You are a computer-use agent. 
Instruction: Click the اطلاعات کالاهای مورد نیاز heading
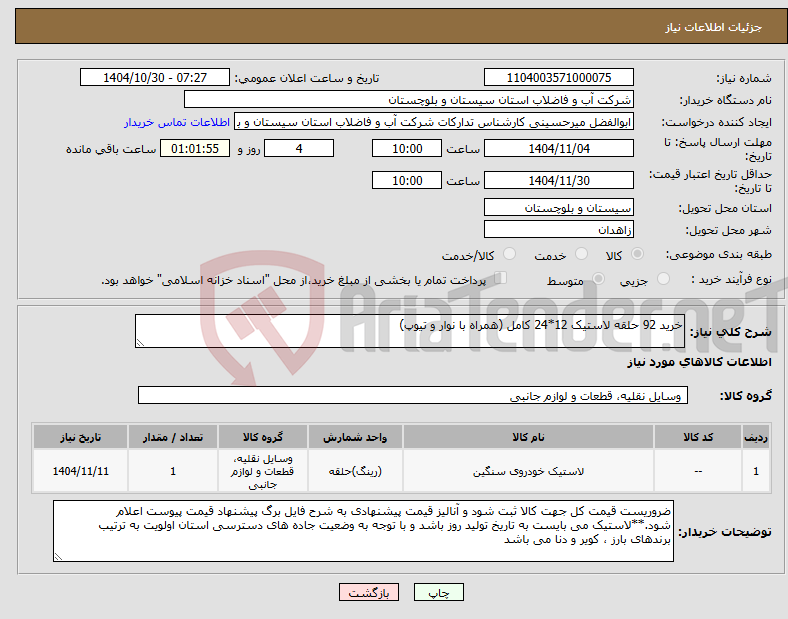[699, 362]
